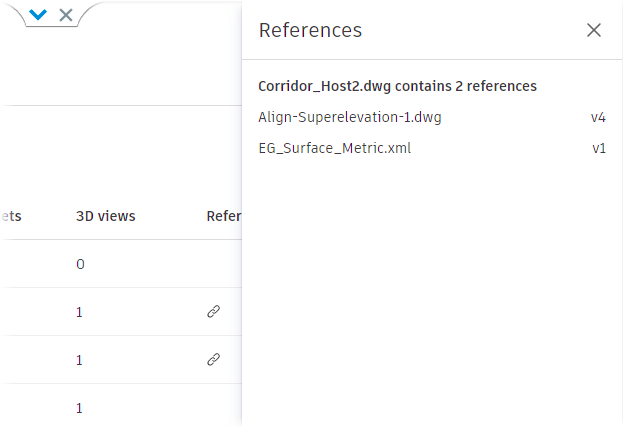623x428 pixels.
Task: Click the v4 version label
Action: (x=598, y=117)
